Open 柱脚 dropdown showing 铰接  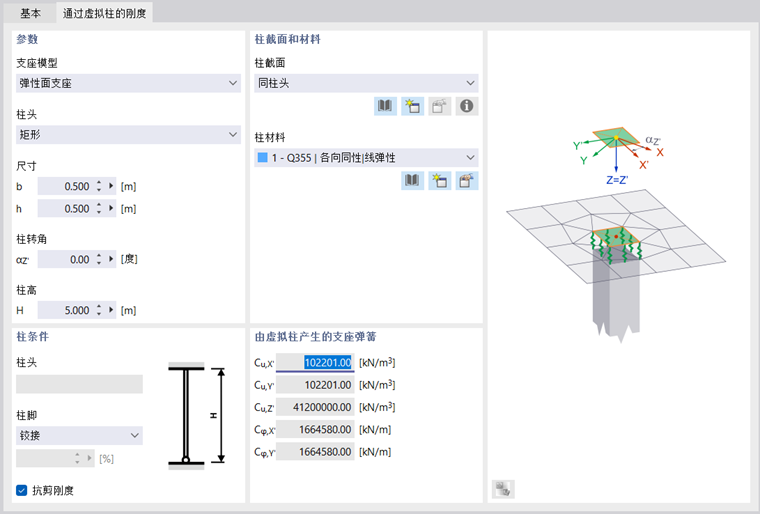click(79, 435)
